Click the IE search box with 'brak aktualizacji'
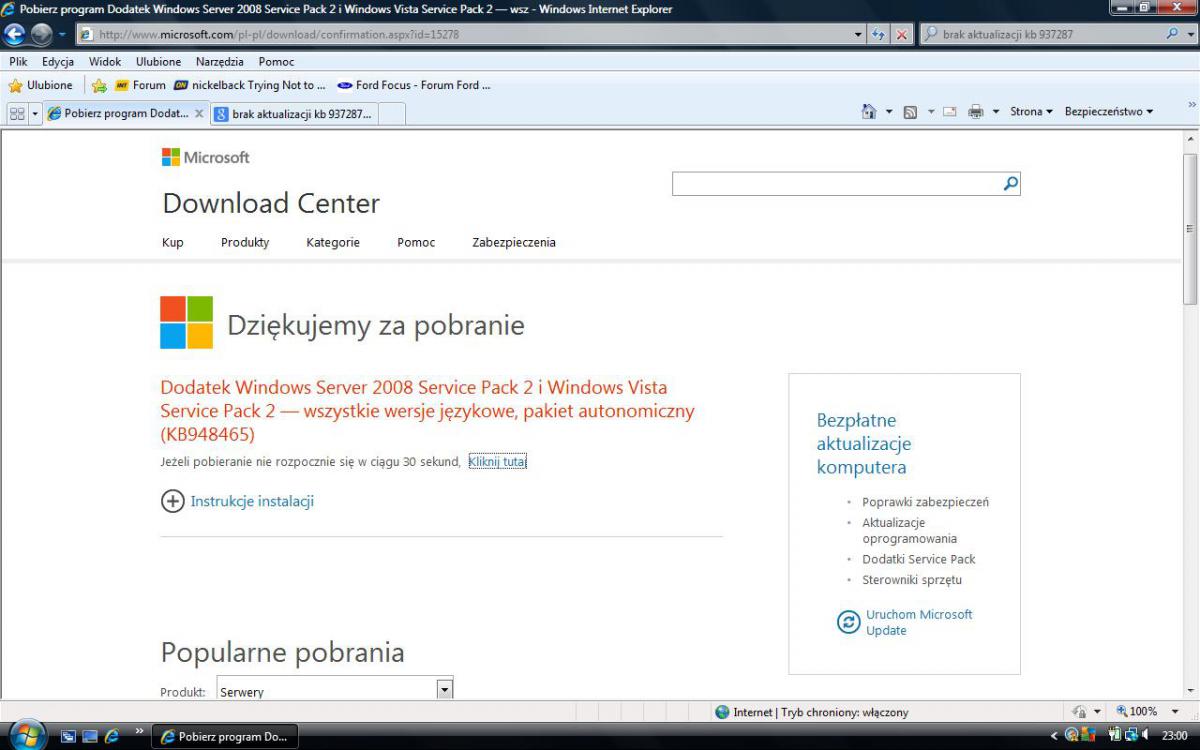 point(1040,34)
